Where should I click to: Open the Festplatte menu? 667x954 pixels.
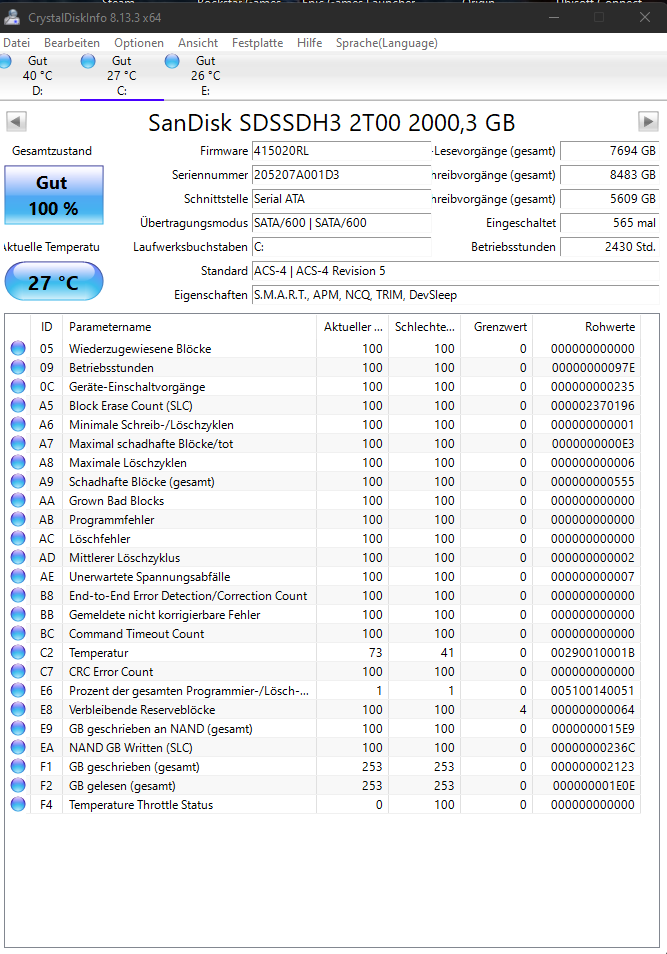(x=257, y=43)
